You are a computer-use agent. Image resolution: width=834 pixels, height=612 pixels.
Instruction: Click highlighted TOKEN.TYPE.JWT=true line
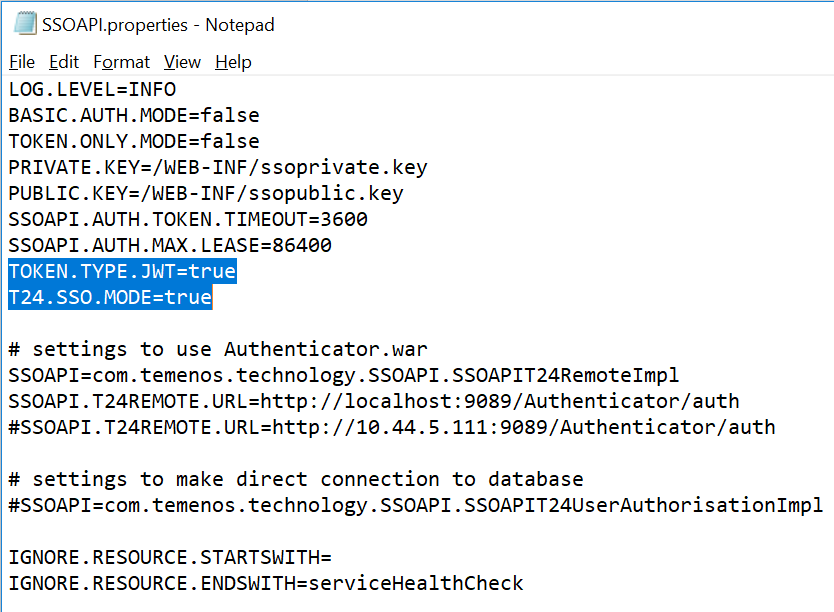point(122,271)
